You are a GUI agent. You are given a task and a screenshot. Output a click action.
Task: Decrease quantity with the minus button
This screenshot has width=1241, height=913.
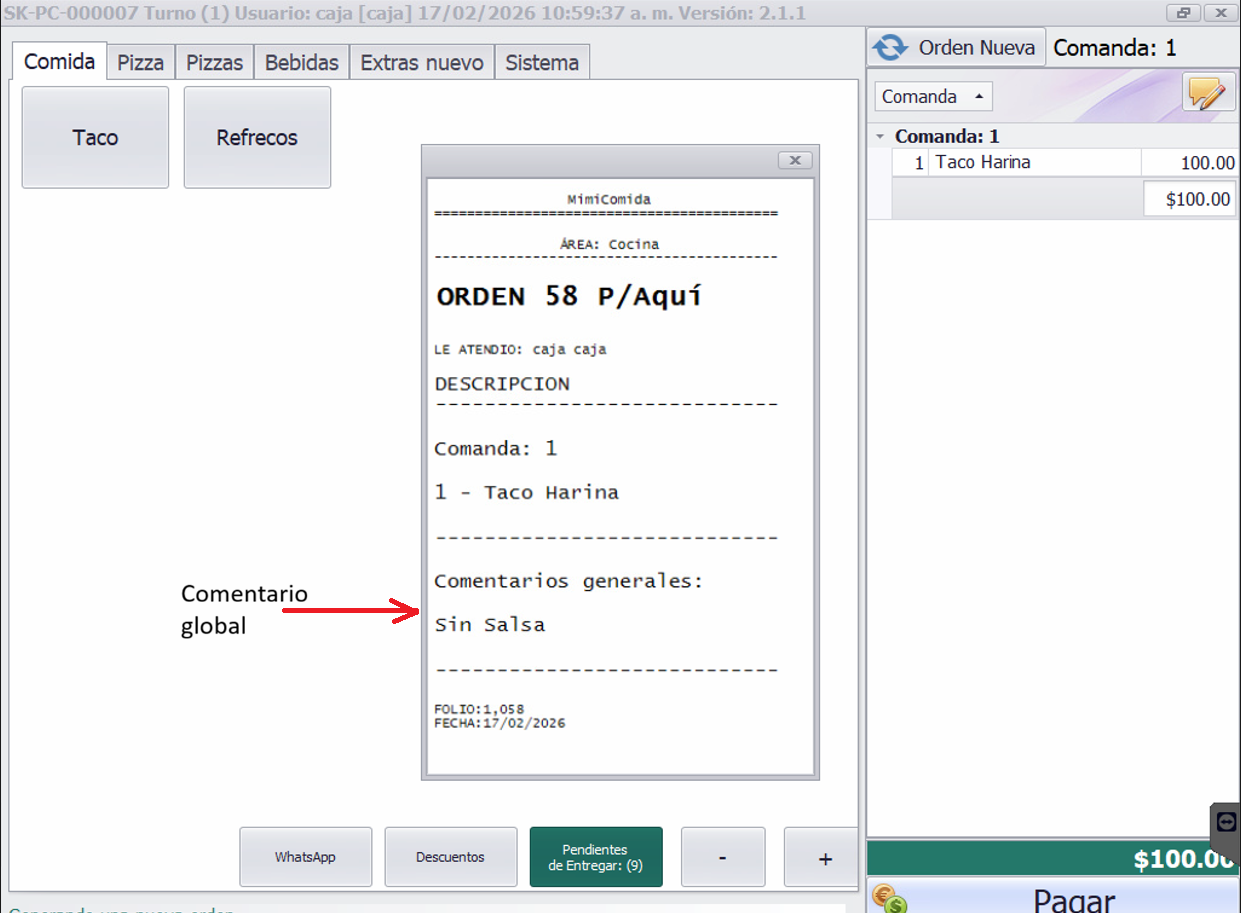pos(723,857)
